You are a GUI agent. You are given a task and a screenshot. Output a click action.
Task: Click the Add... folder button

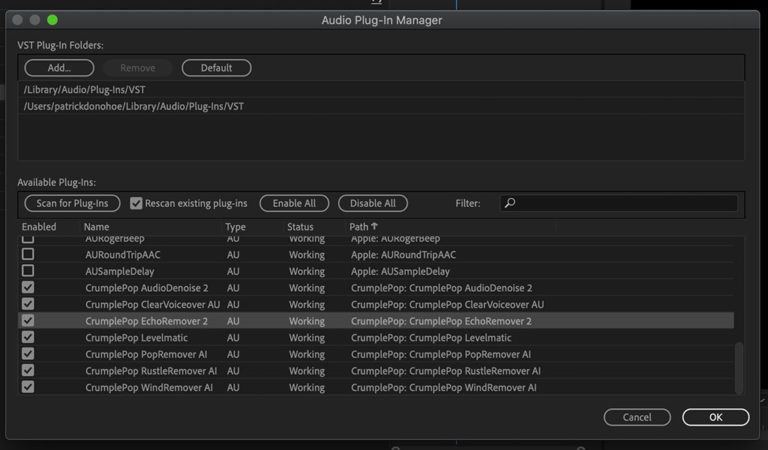[x=59, y=68]
